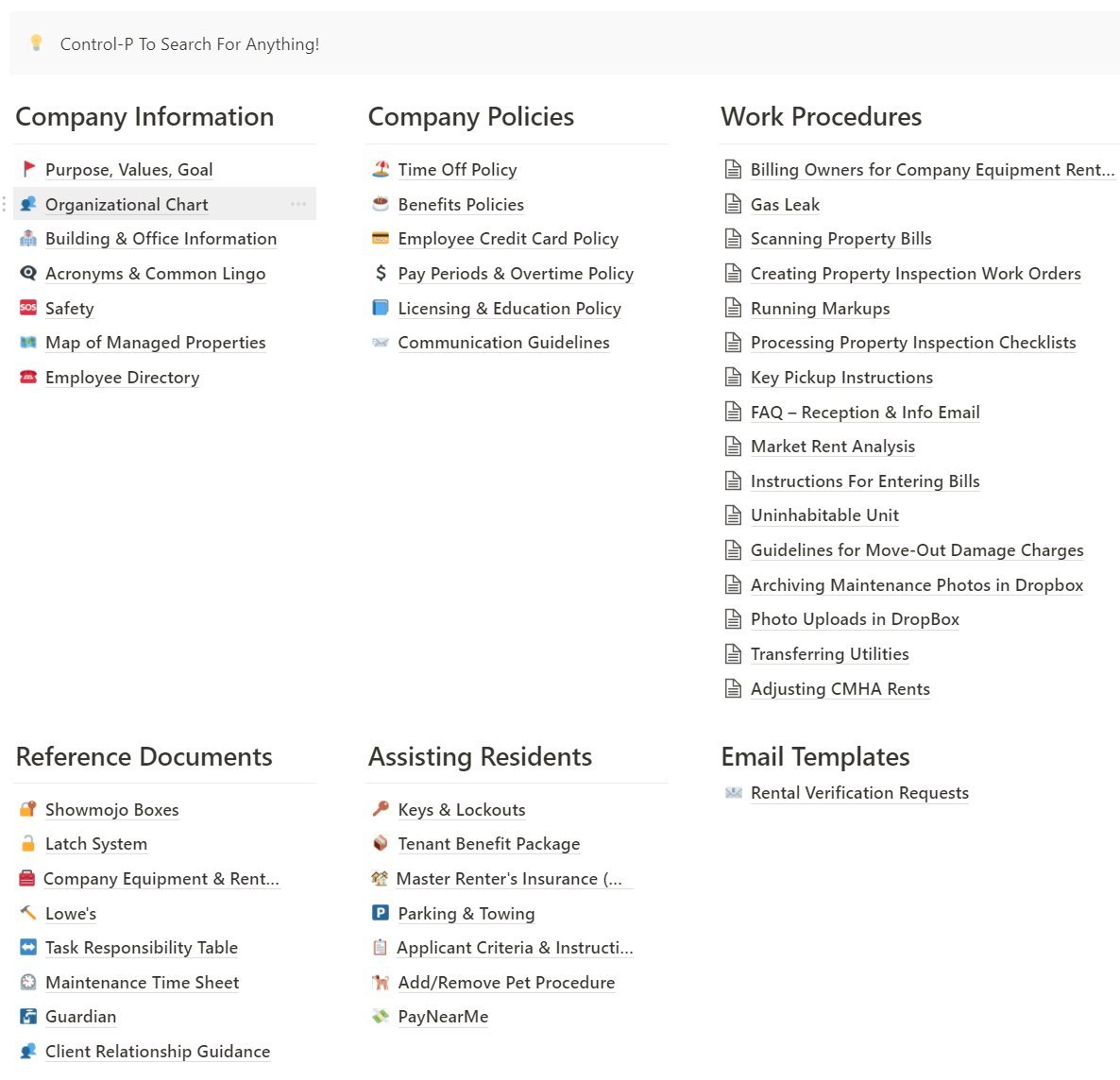Image resolution: width=1120 pixels, height=1080 pixels.
Task: Click the envelope icon beside Communication Guidelines
Action: click(x=381, y=342)
